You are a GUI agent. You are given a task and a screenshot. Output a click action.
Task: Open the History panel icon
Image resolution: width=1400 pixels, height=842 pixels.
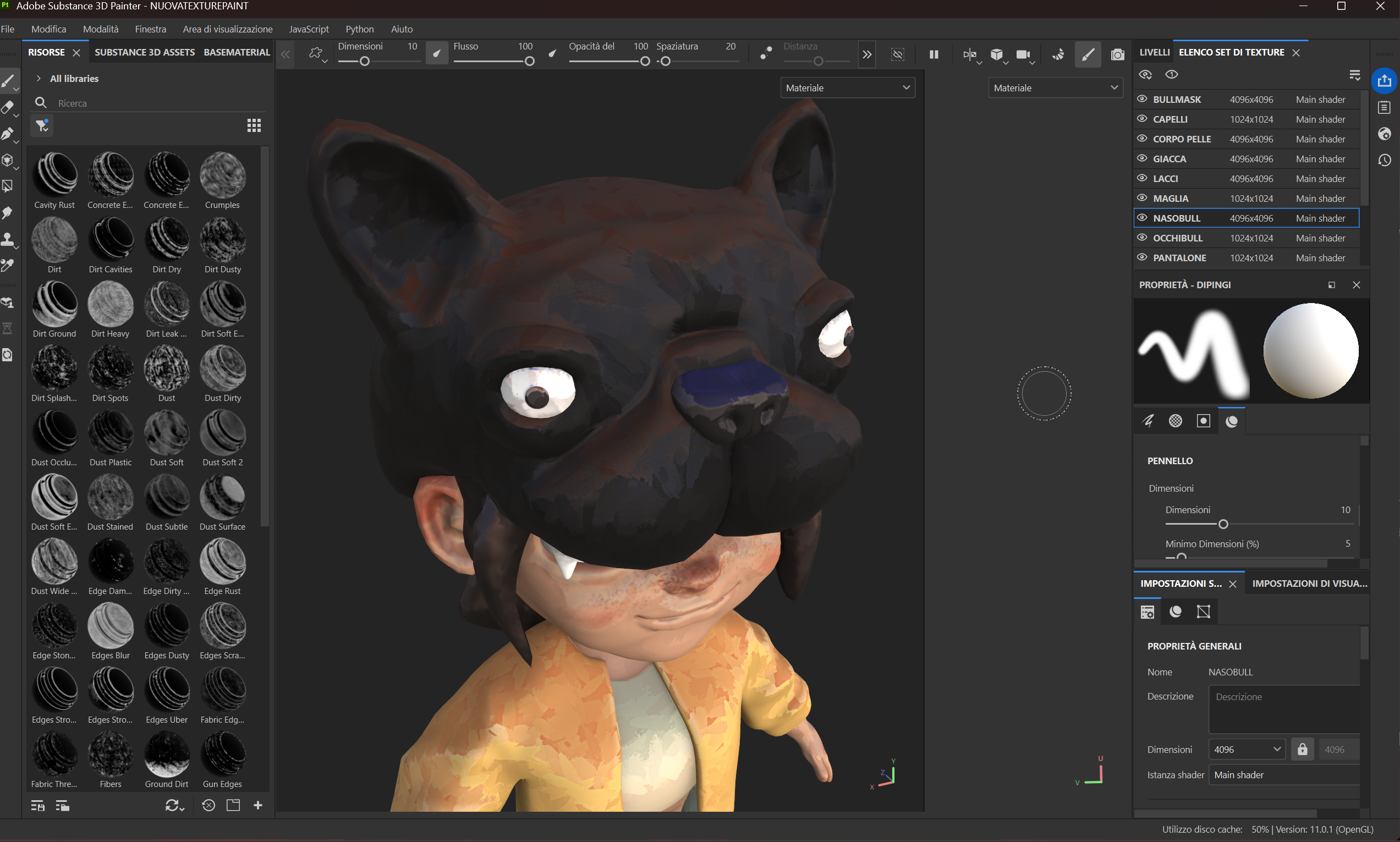tap(1384, 160)
